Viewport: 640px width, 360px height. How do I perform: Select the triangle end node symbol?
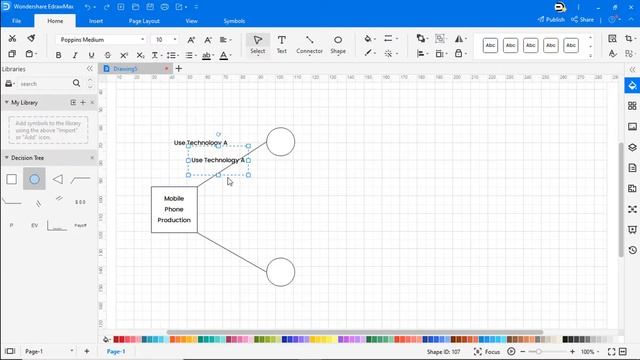pyautogui.click(x=58, y=179)
